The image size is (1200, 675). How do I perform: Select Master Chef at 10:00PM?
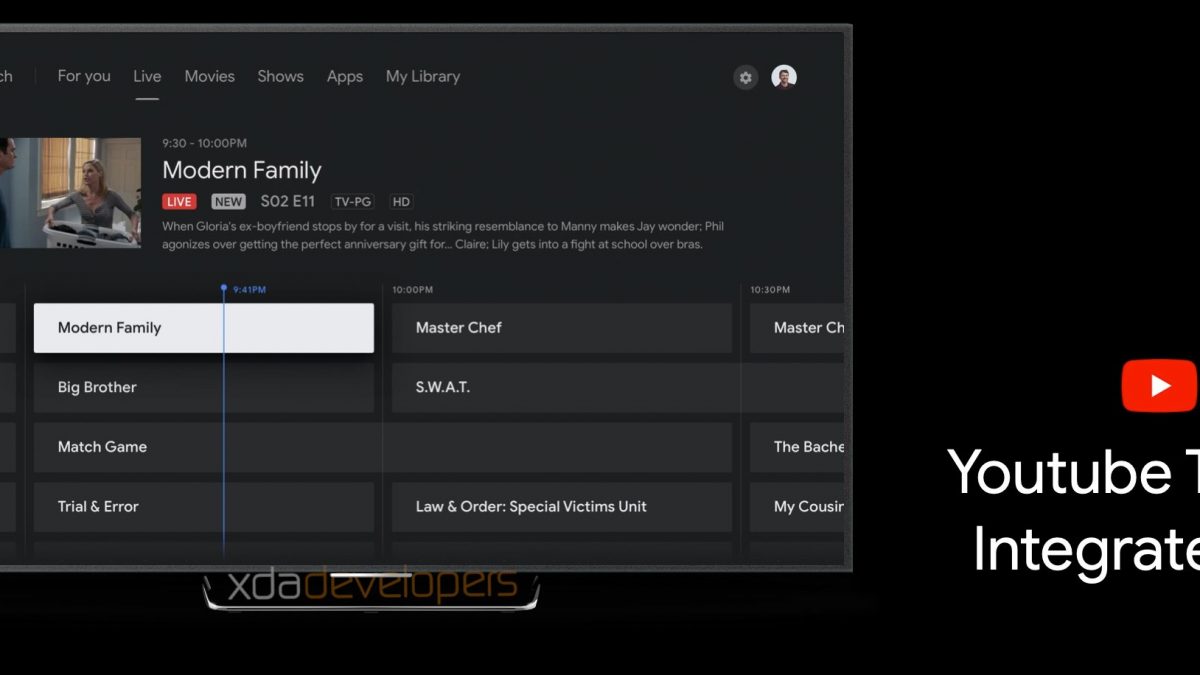(x=562, y=328)
